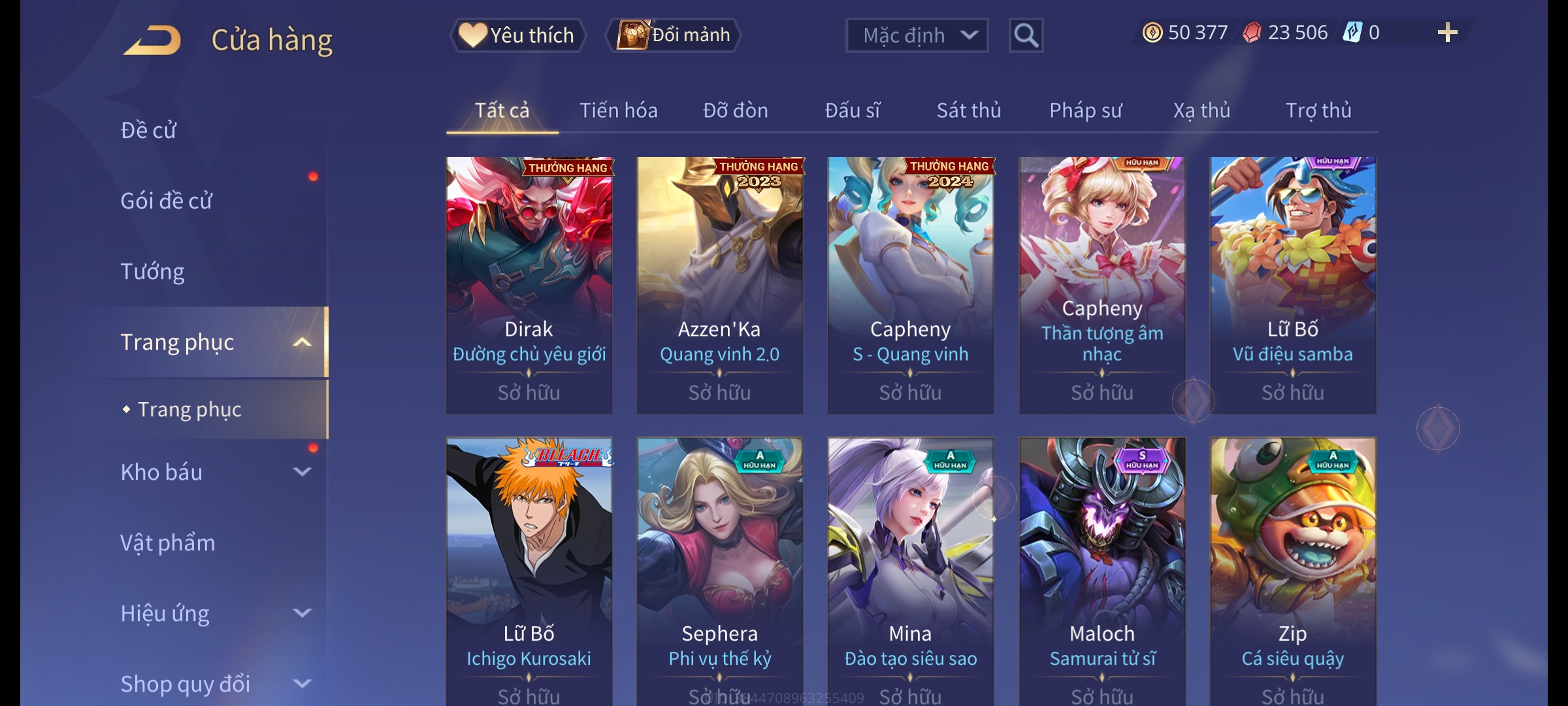
Task: Open Đổi mảnh fragment exchange chest
Action: point(674,35)
